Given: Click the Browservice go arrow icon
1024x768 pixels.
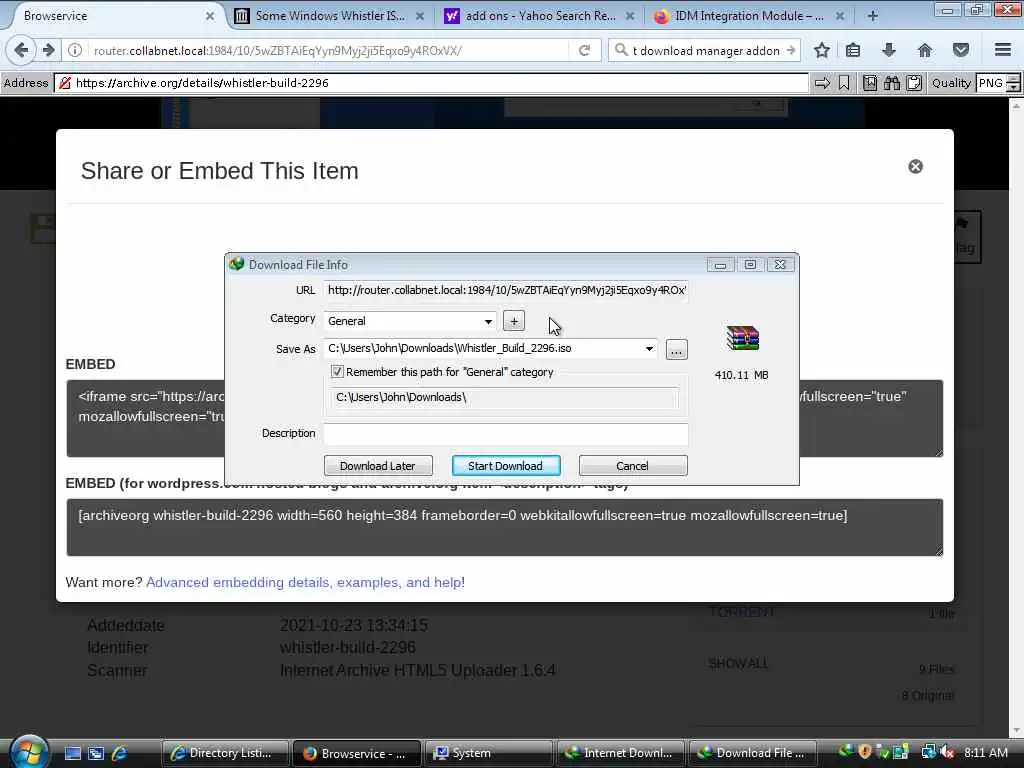Looking at the screenshot, I should point(822,83).
